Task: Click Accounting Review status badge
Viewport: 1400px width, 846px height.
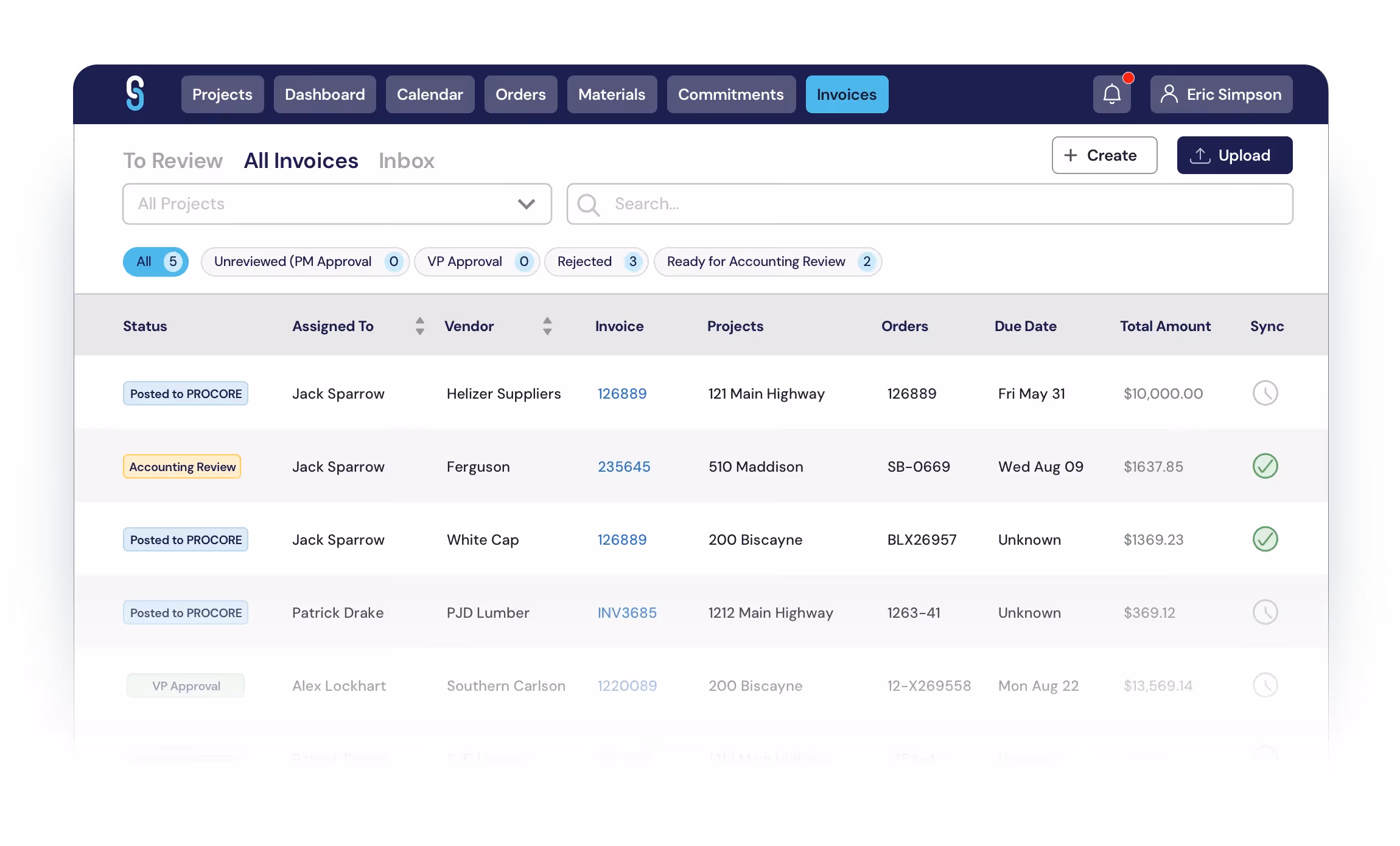Action: tap(182, 467)
